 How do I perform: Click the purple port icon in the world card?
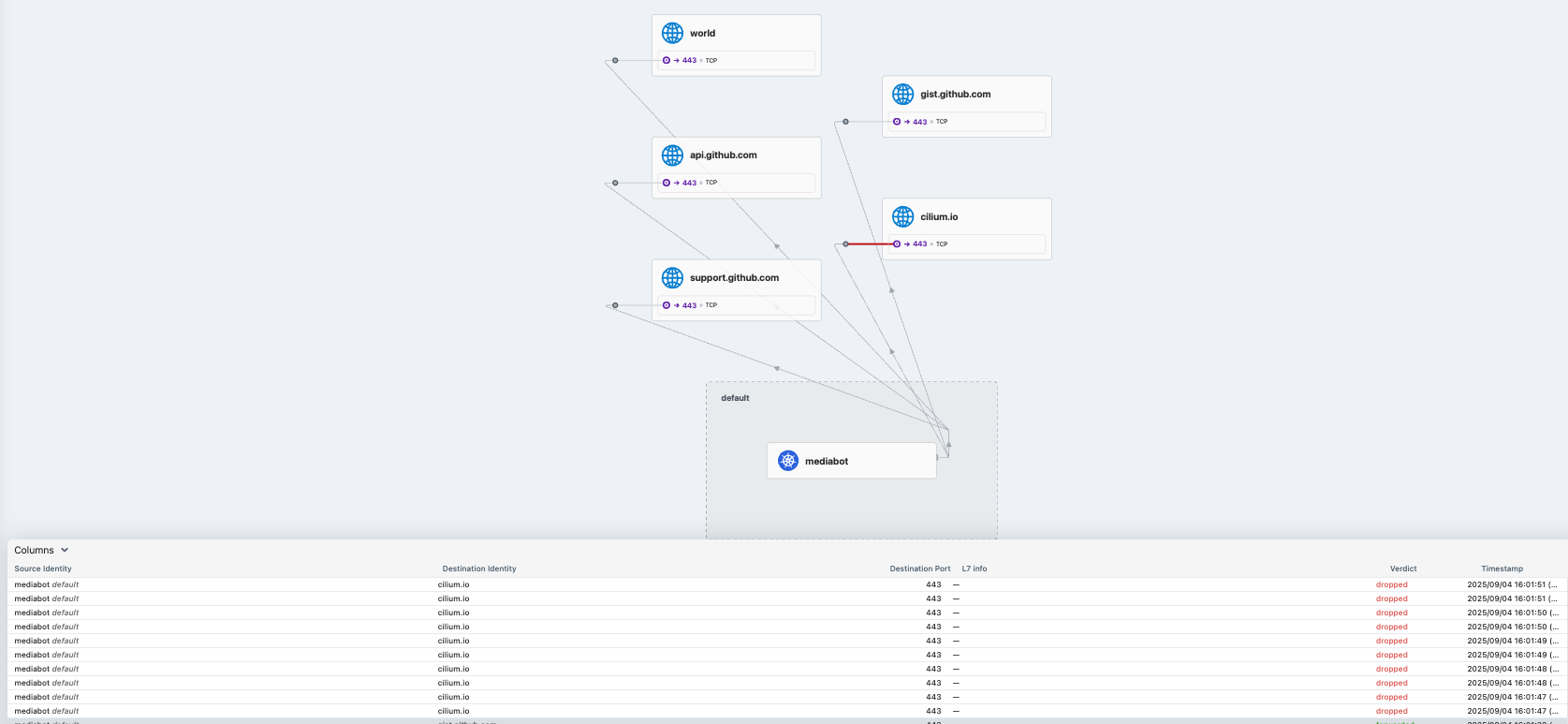(667, 60)
